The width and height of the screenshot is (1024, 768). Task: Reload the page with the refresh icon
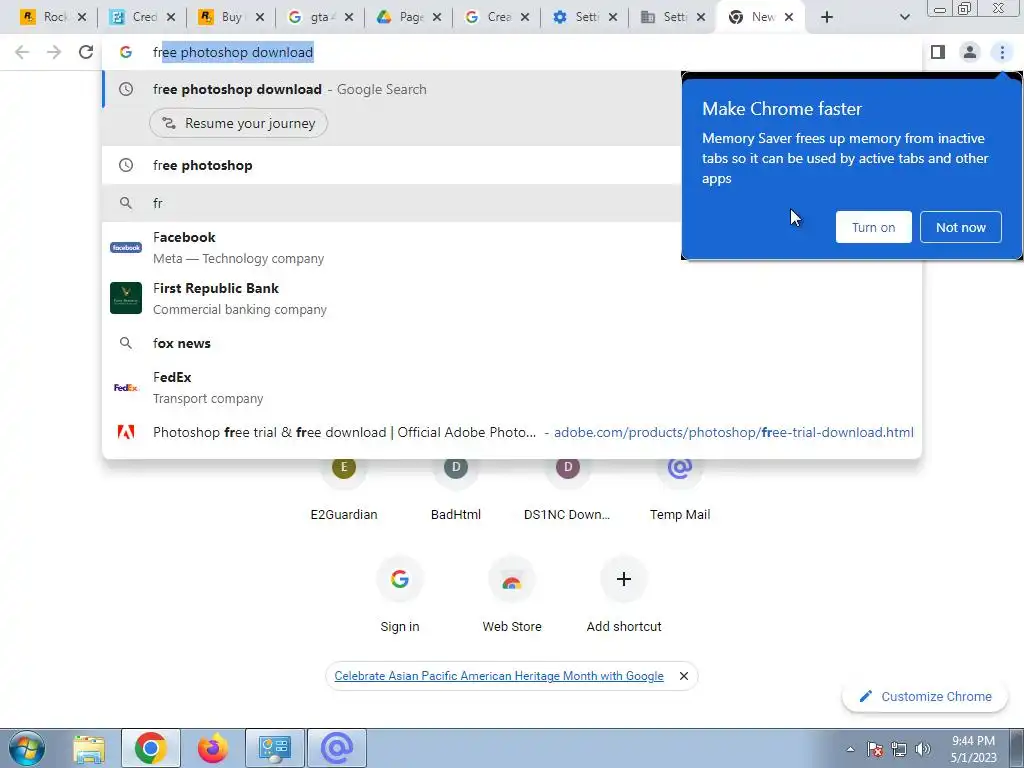(86, 52)
